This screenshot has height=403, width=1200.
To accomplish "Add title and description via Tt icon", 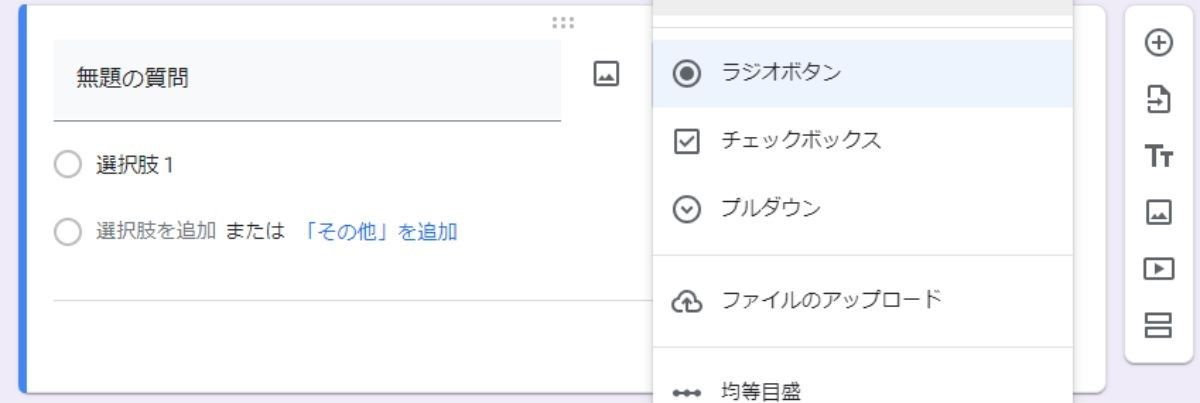I will point(1157,156).
